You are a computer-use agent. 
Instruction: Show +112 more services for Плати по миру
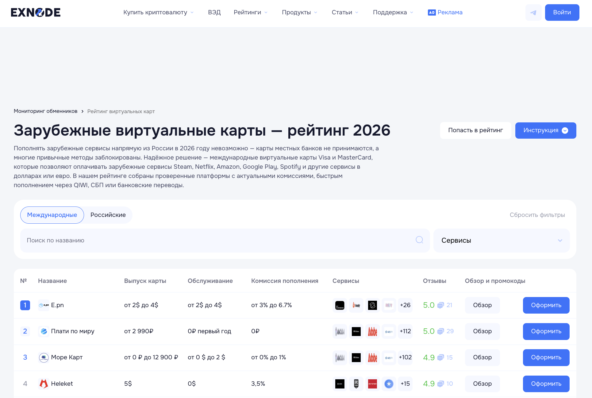tap(405, 332)
